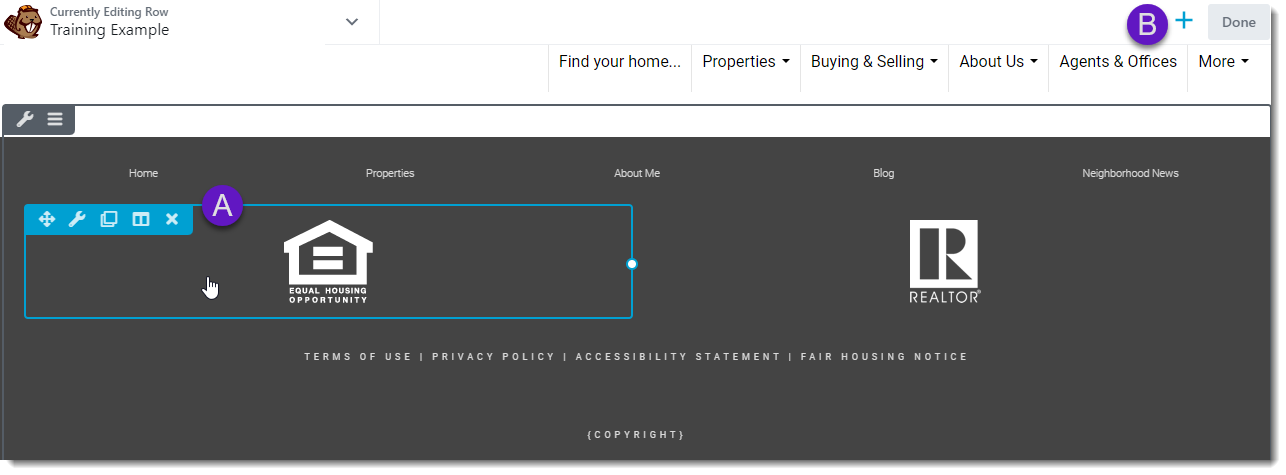This screenshot has width=1286, height=475.
Task: Click the Beaver Builder logo icon
Action: tap(23, 21)
